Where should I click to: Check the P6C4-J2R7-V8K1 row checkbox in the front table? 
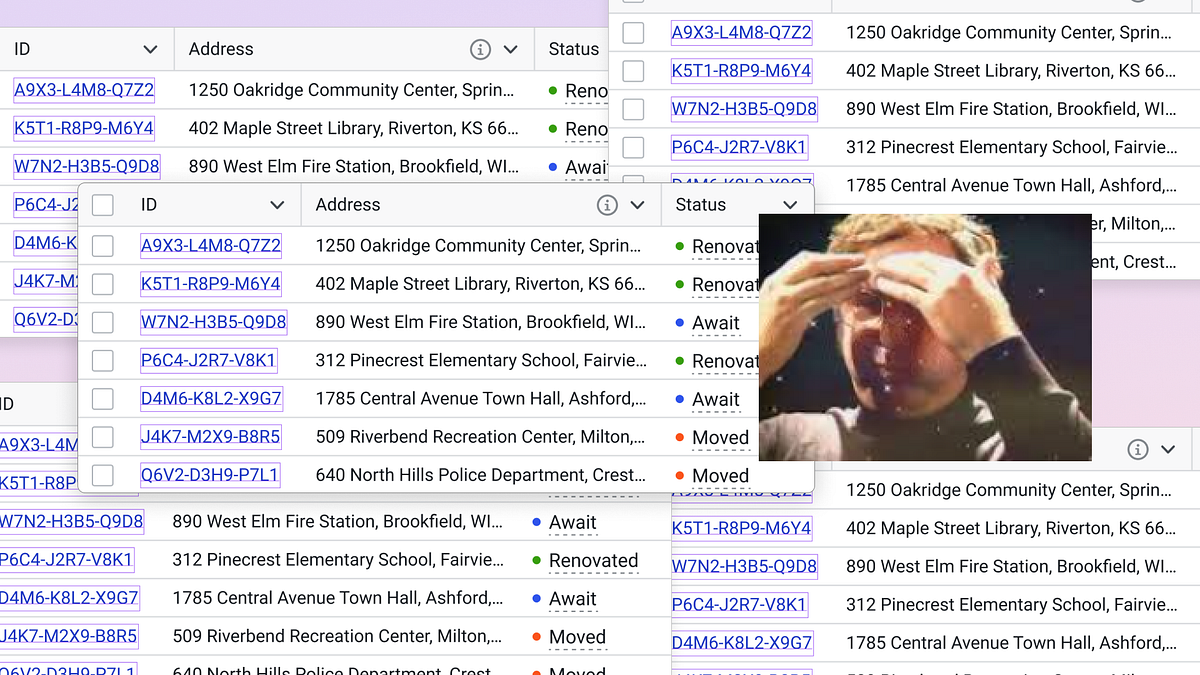102,360
